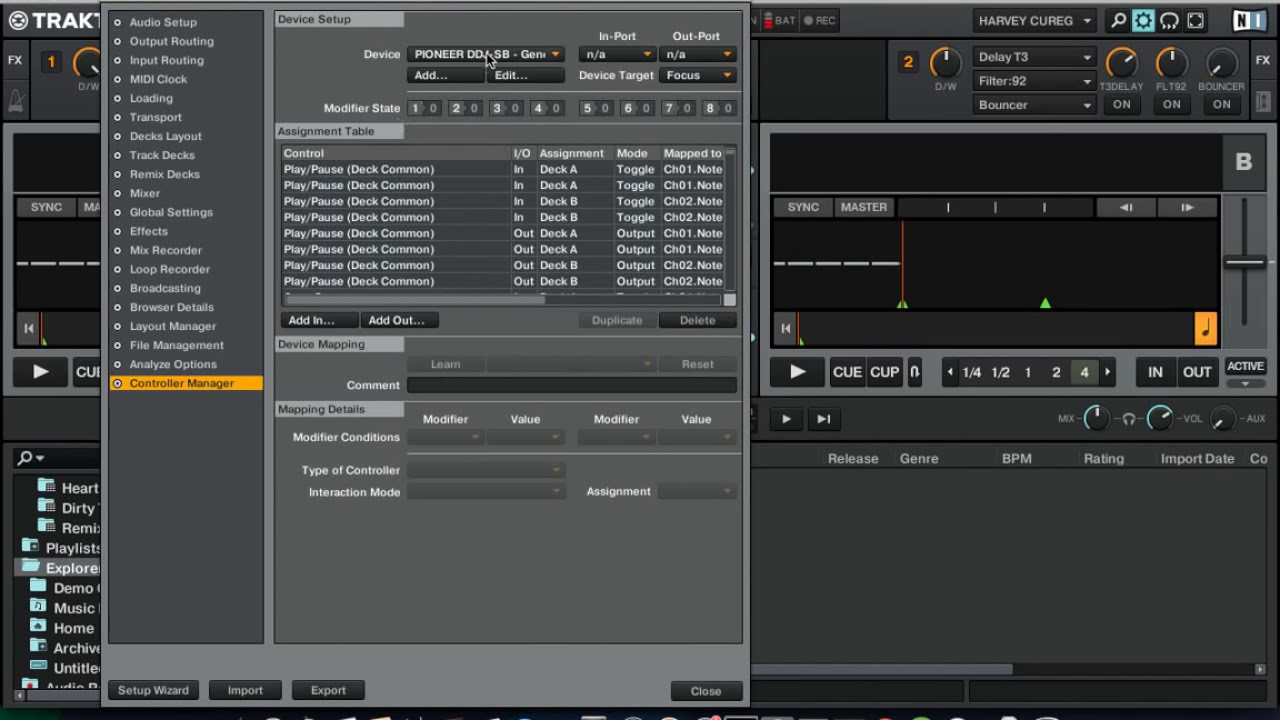Viewport: 1280px width, 720px height.
Task: Select Audio Setup preferences section
Action: pos(162,22)
